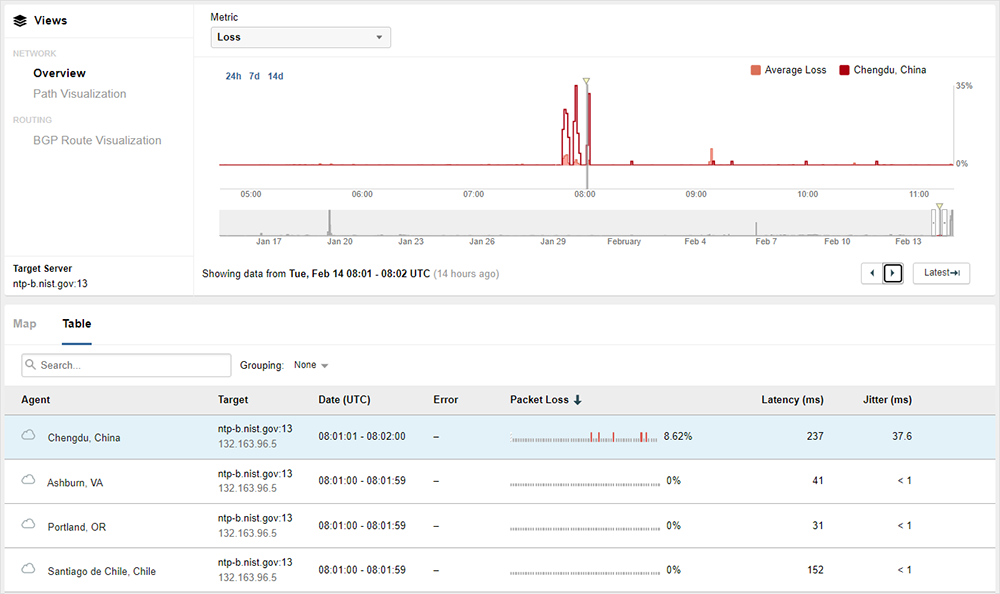Click the cloud icon beside Ashburn, VA
The height and width of the screenshot is (594, 1000).
28,481
